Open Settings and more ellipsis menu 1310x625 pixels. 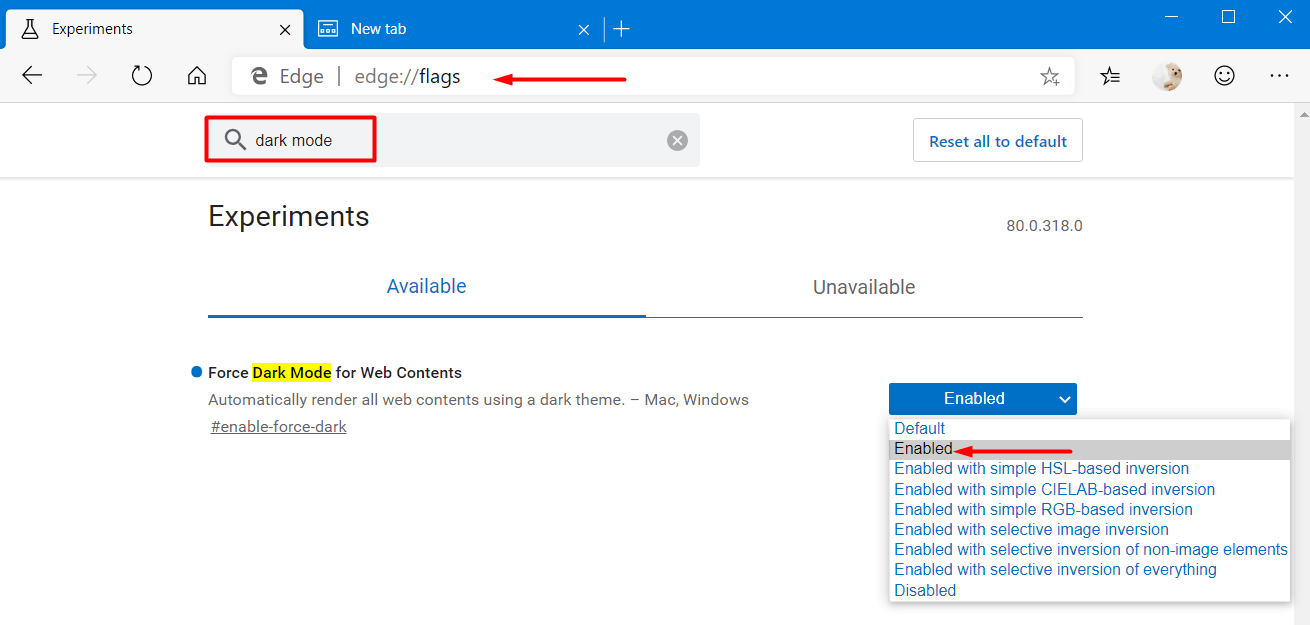pyautogui.click(x=1279, y=76)
